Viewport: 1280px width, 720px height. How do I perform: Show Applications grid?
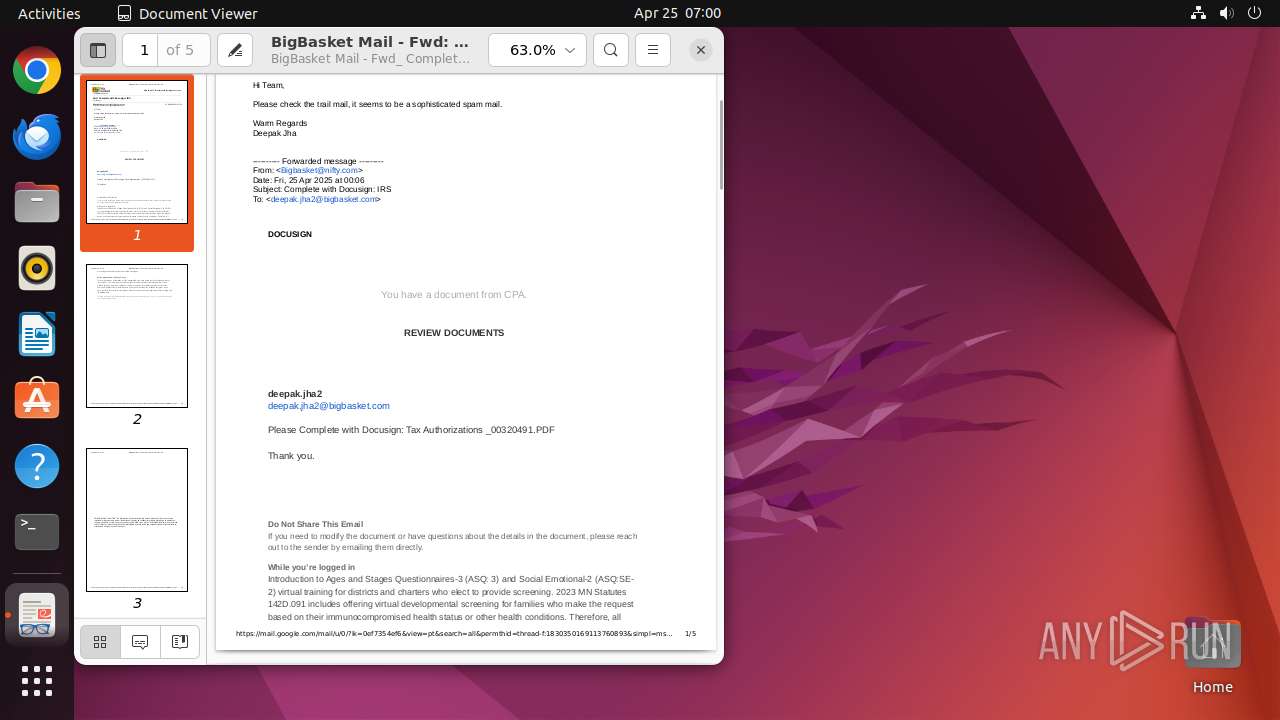pos(37,681)
